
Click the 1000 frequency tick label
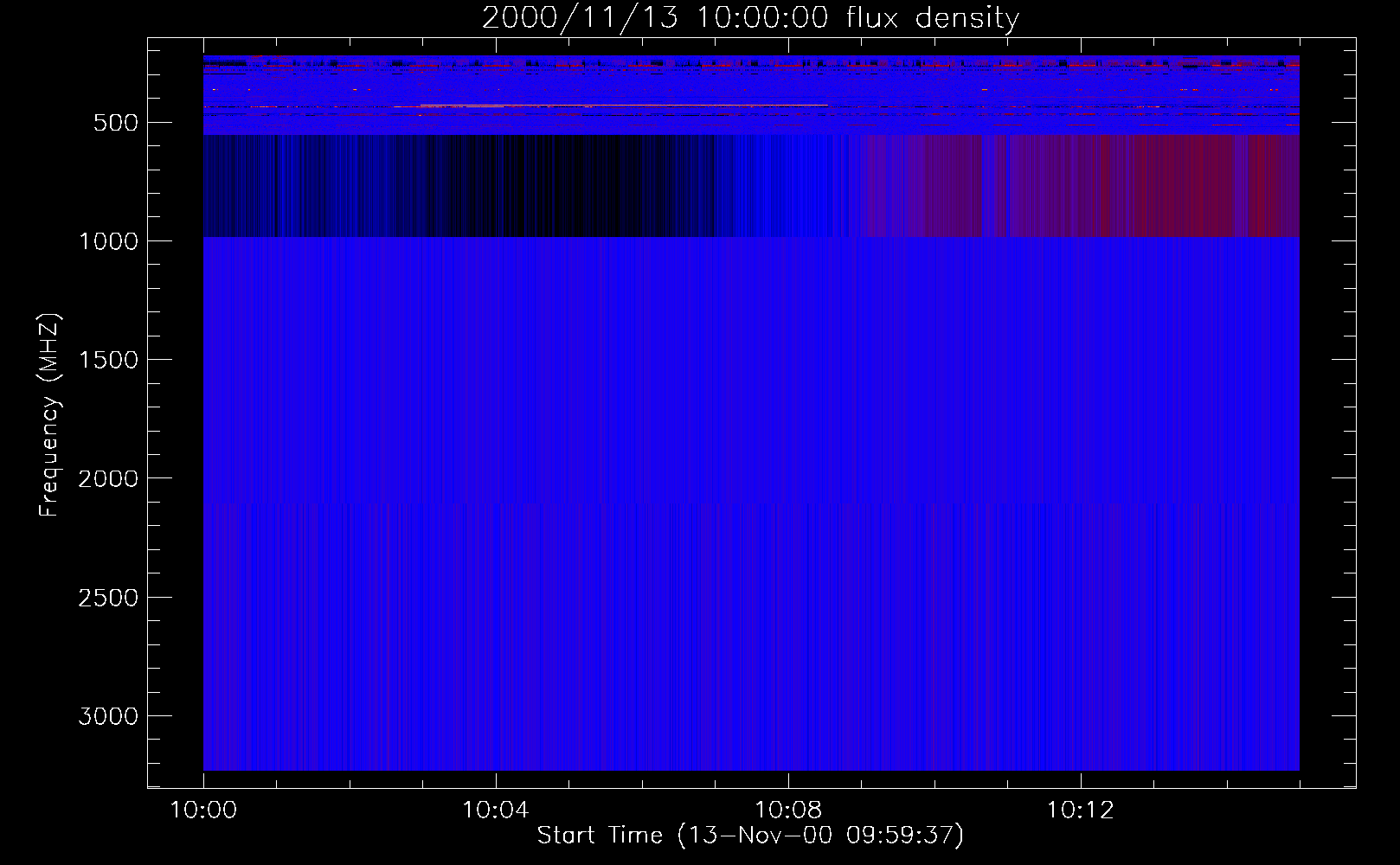(x=108, y=241)
